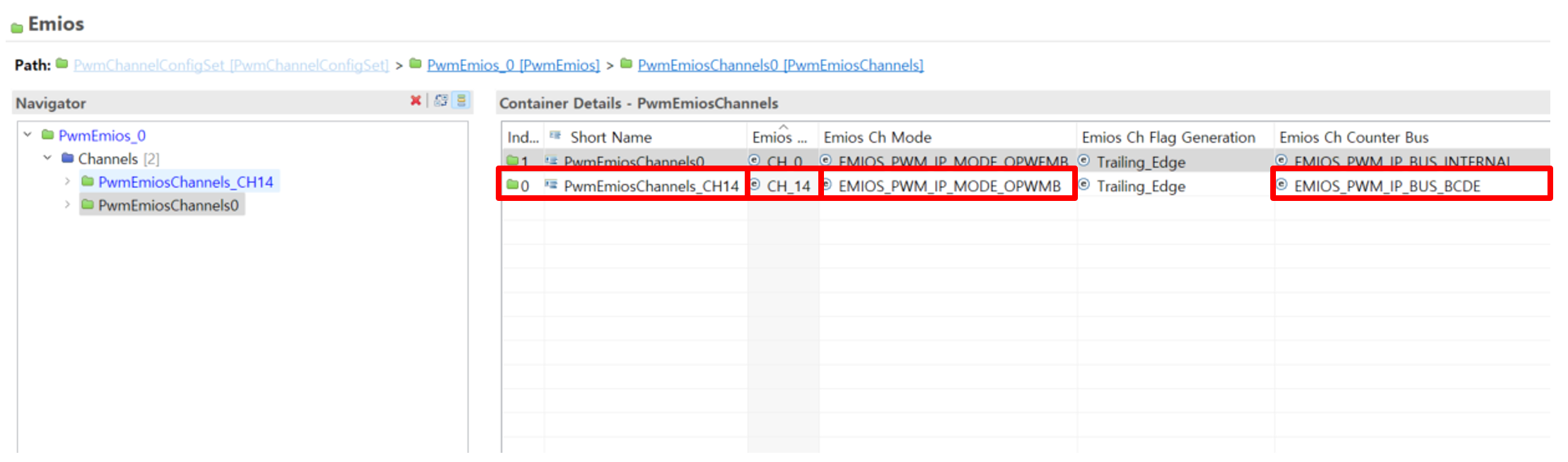Collapse the PwmEmios_0 tree node
The height and width of the screenshot is (462, 1568).
pos(28,134)
